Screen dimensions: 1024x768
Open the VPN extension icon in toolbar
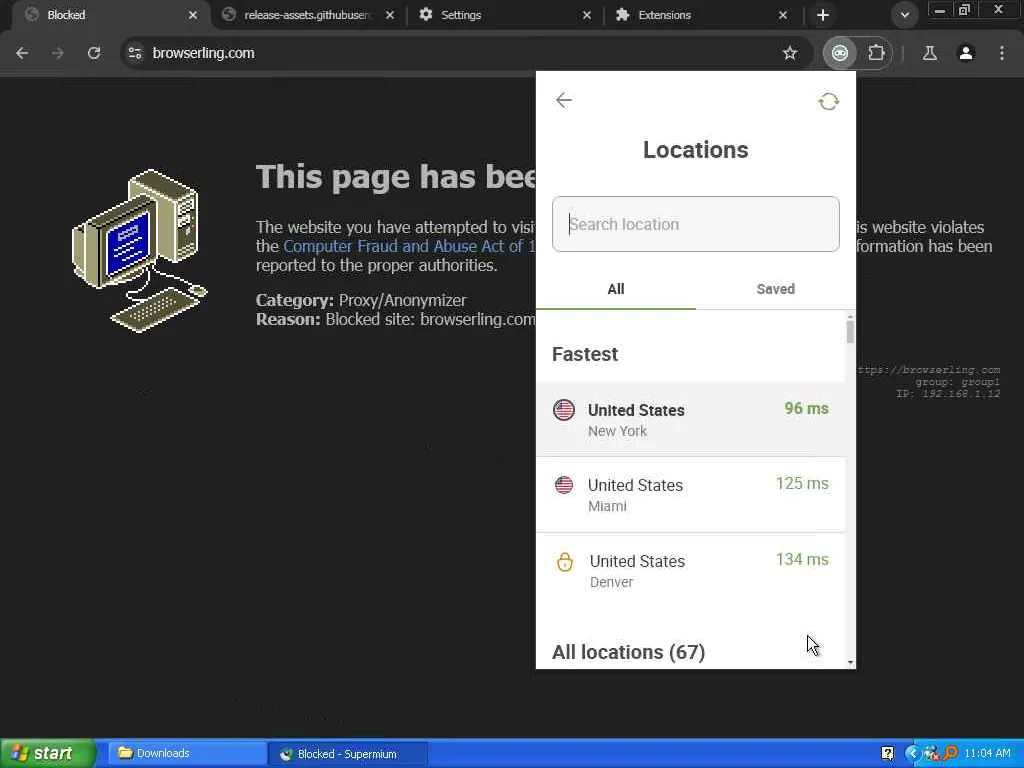pos(840,53)
